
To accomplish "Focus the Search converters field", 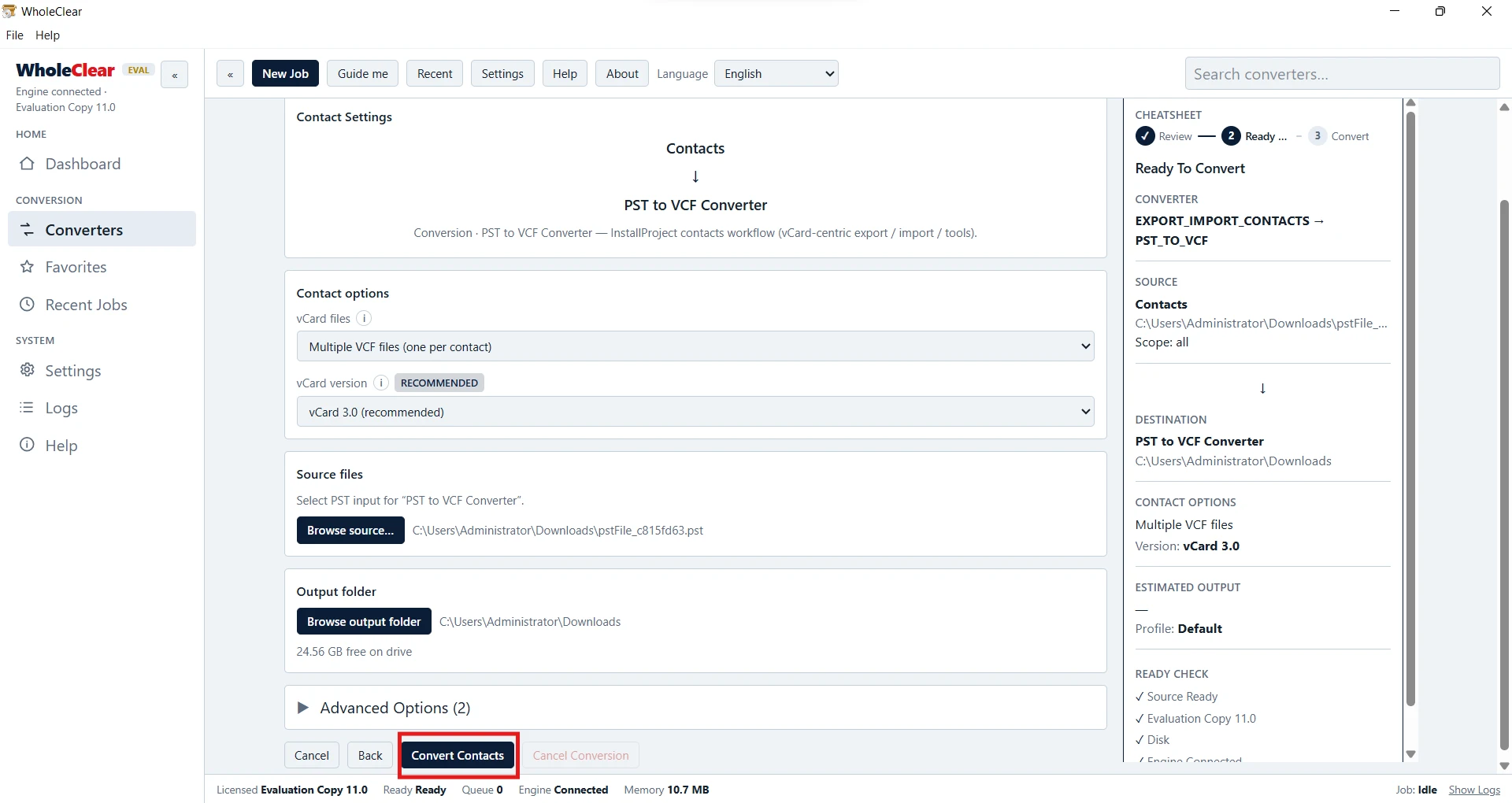I will tap(1342, 74).
